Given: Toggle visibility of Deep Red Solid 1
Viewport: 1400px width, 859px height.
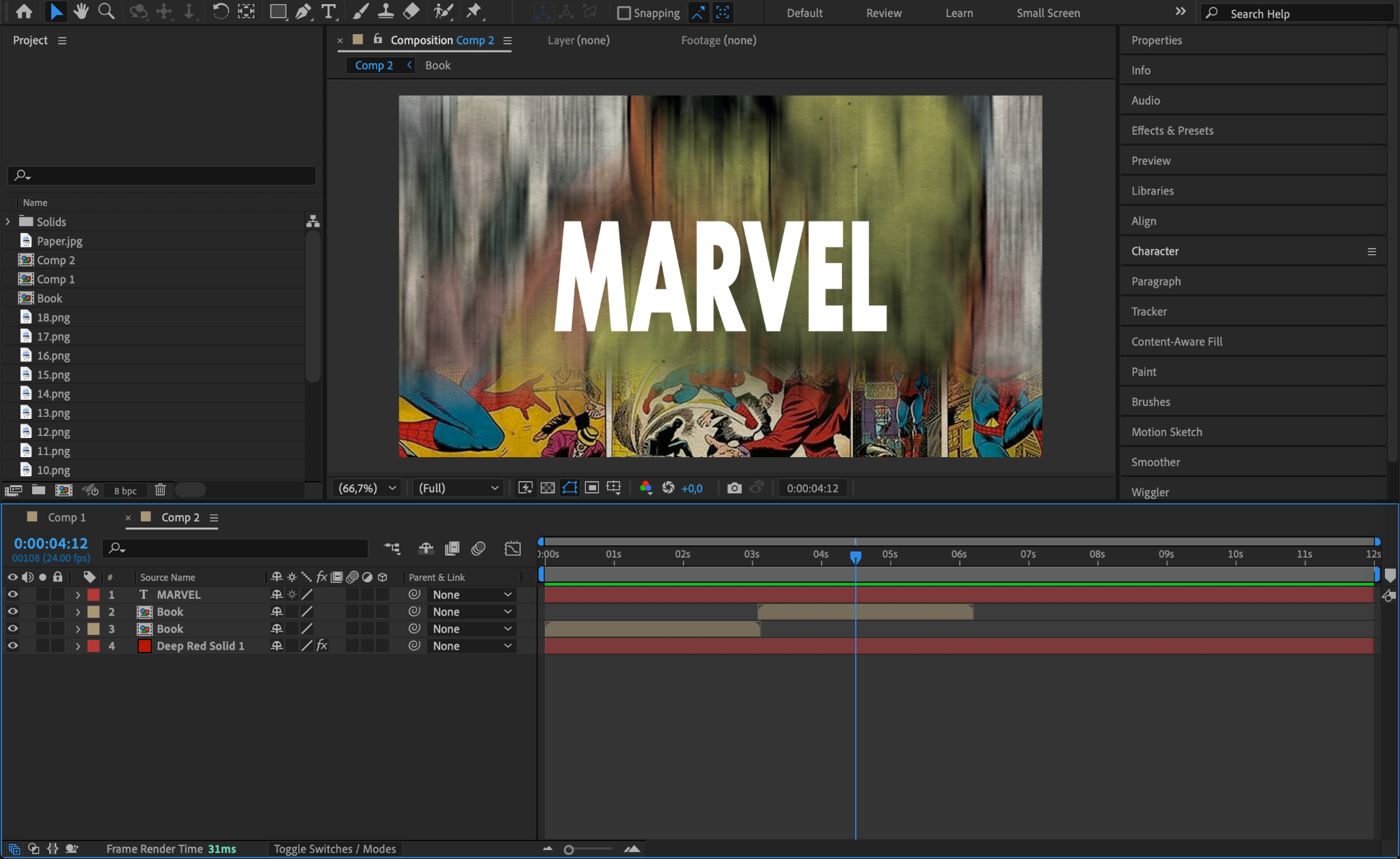Looking at the screenshot, I should click(12, 646).
